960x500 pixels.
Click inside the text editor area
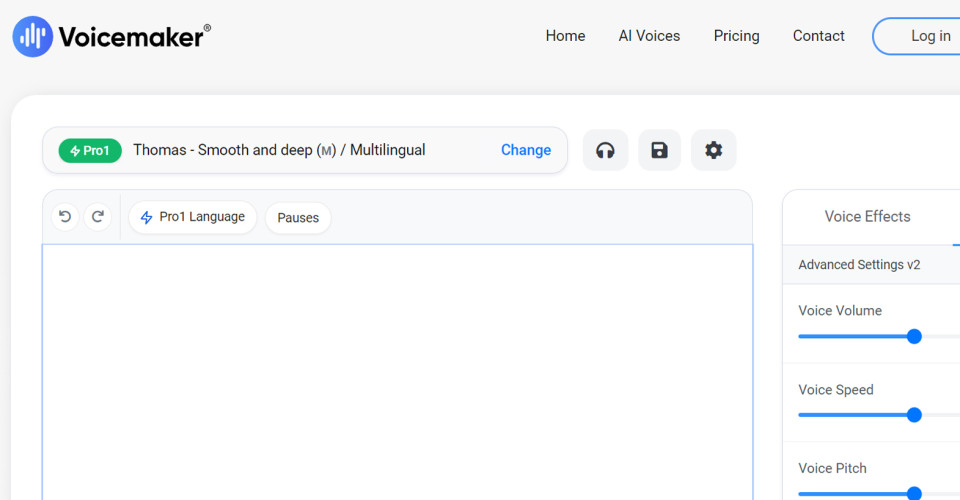point(397,370)
